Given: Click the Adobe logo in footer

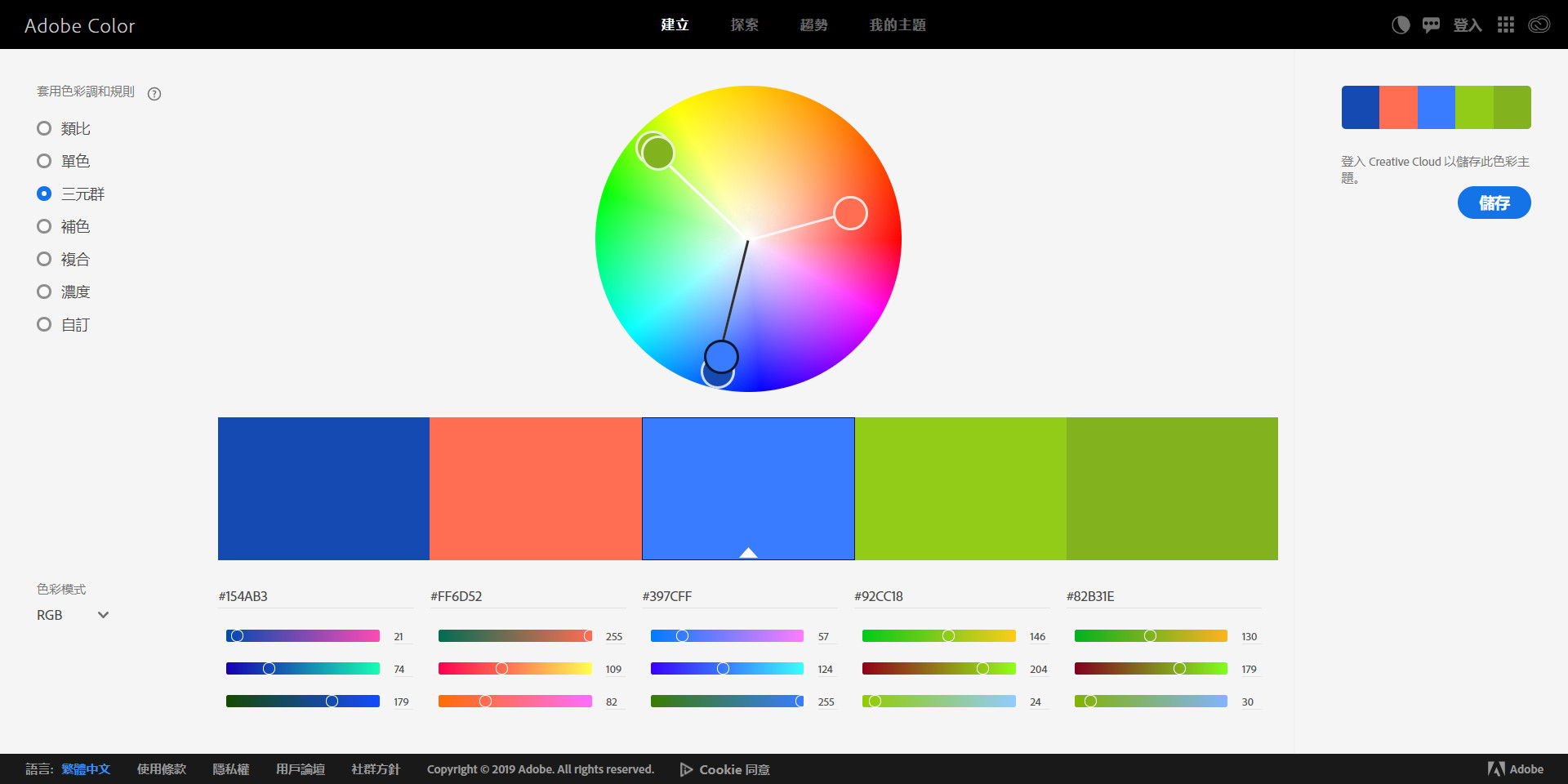Looking at the screenshot, I should tap(1516, 769).
